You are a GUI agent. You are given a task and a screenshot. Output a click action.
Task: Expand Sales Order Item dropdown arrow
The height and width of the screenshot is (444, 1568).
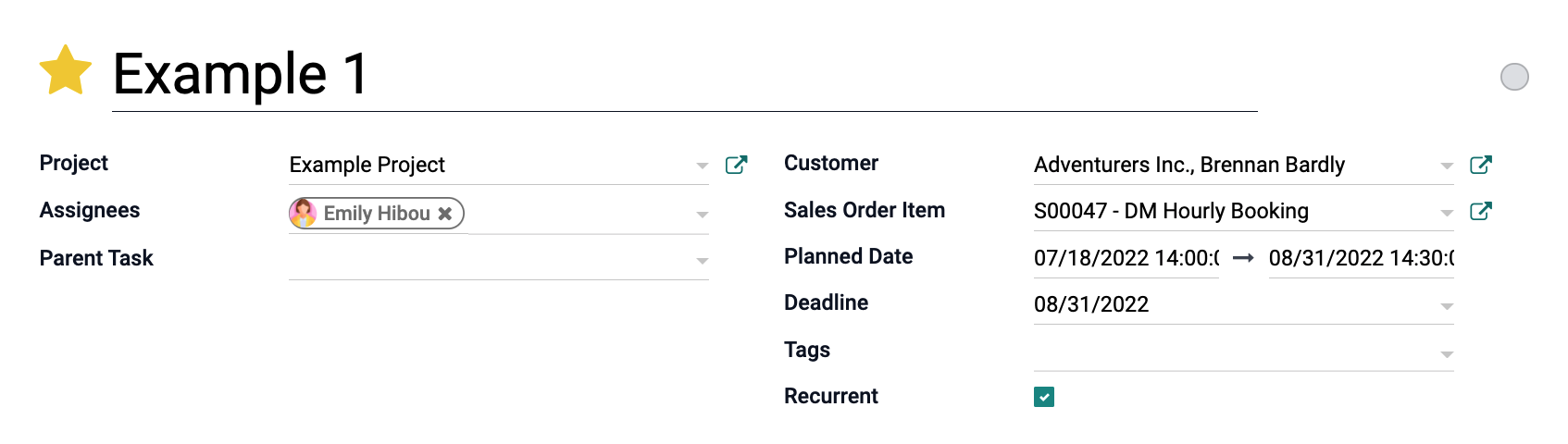click(x=1447, y=213)
